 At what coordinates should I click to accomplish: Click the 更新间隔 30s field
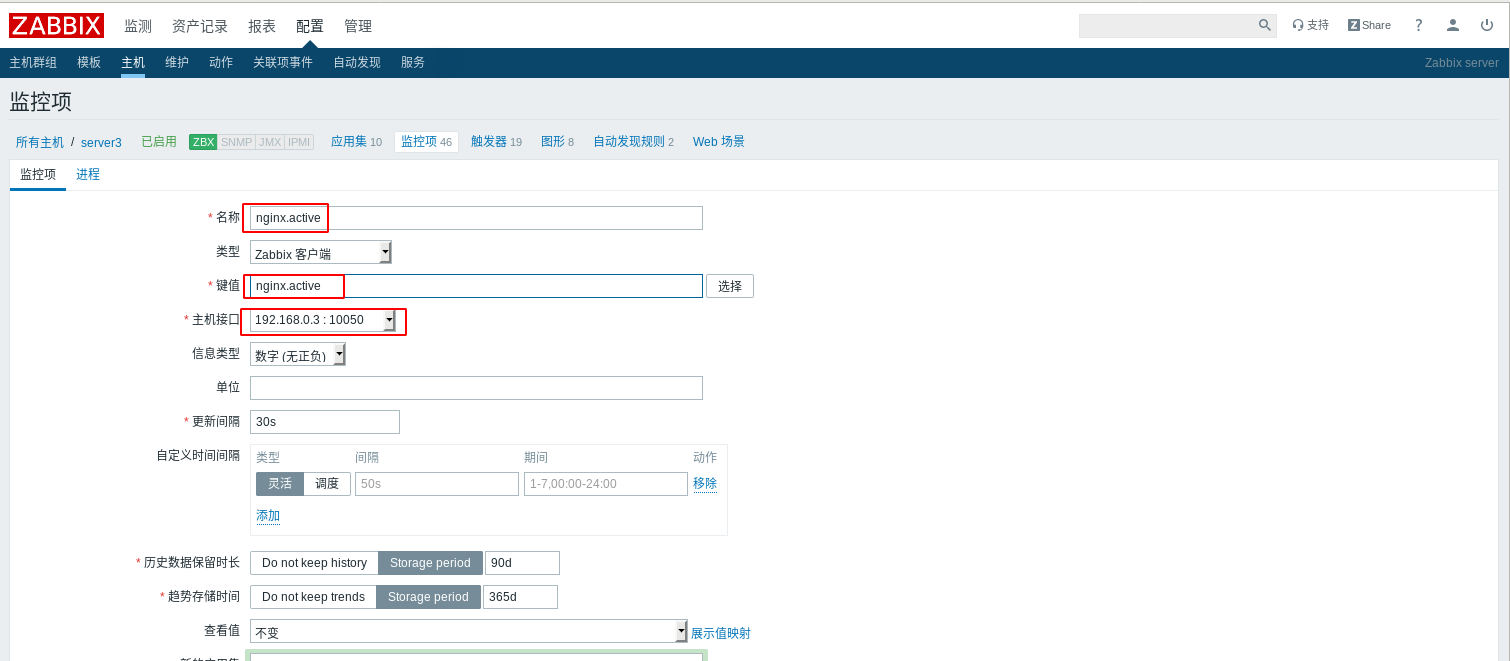[x=325, y=422]
